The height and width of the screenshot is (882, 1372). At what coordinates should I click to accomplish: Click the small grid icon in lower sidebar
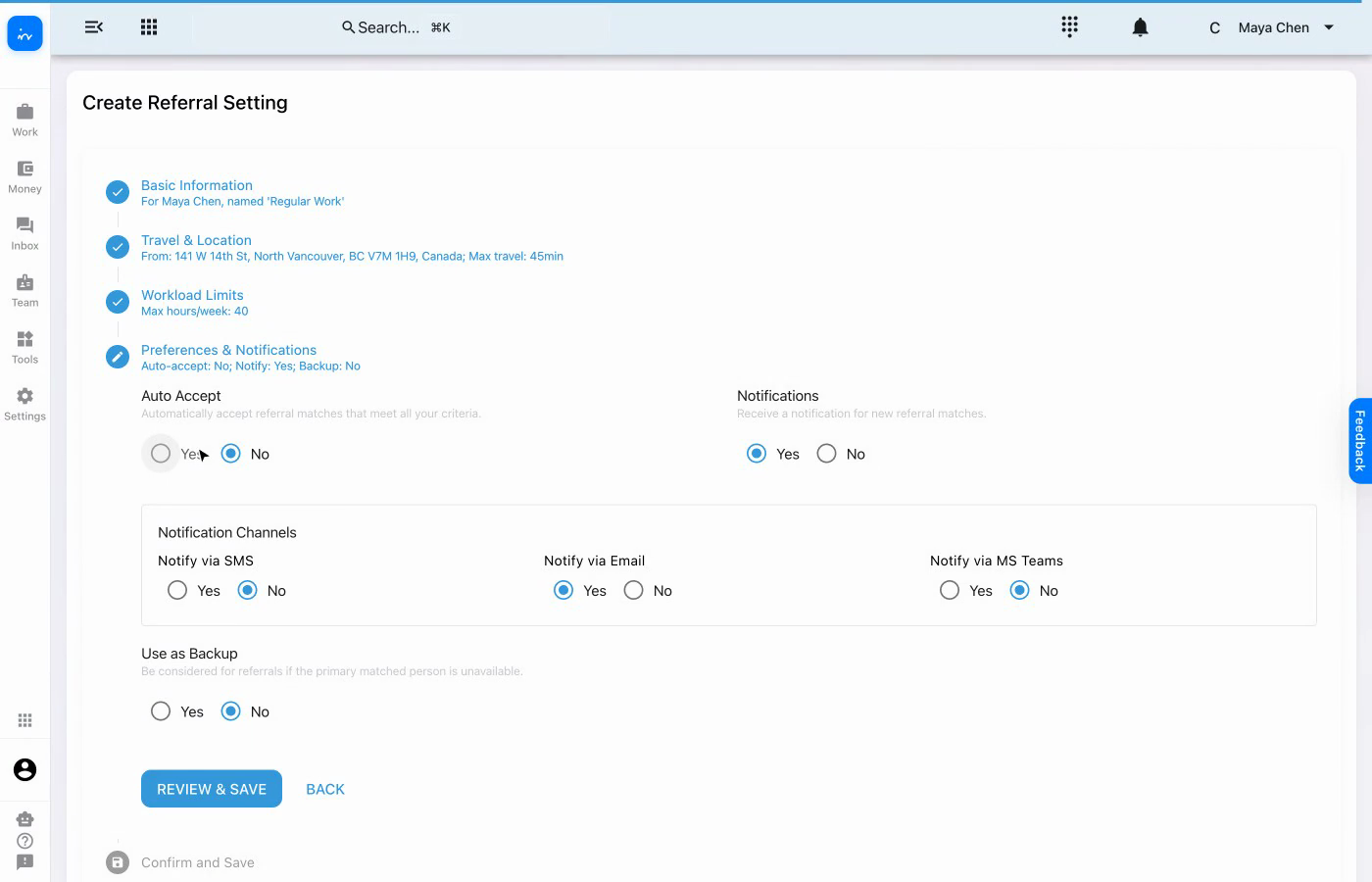(x=25, y=720)
